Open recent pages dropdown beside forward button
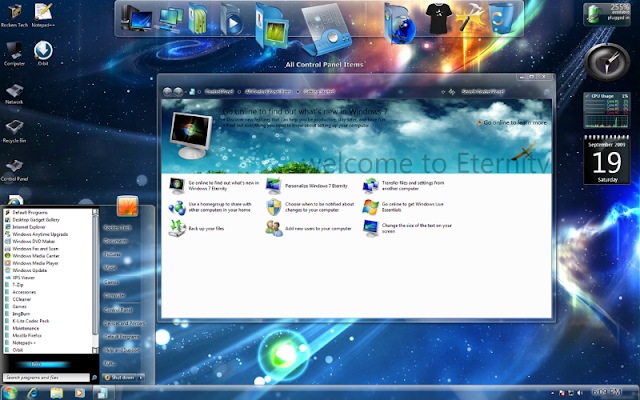This screenshot has height=400, width=640. (185, 92)
